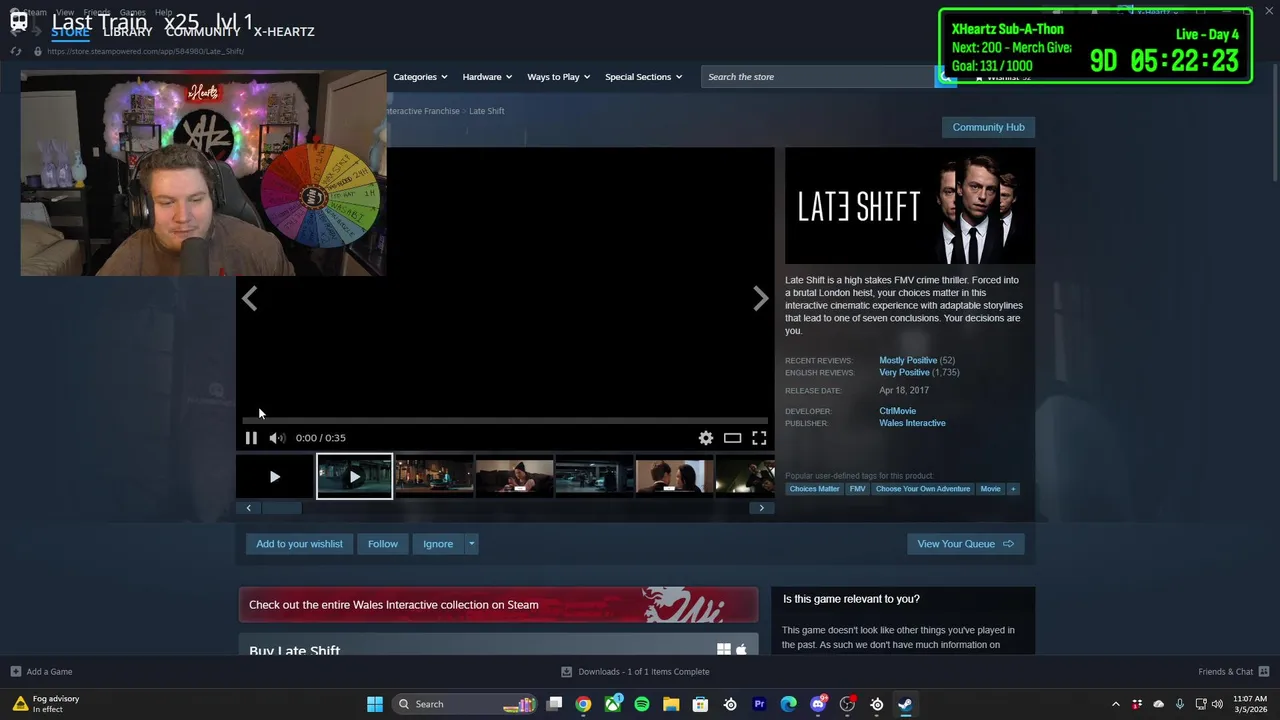Pause the trailer video
This screenshot has width=1280, height=720.
251,438
